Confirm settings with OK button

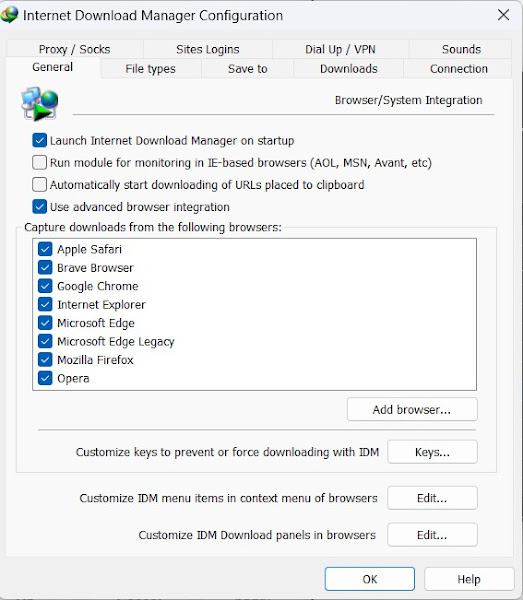click(x=370, y=579)
